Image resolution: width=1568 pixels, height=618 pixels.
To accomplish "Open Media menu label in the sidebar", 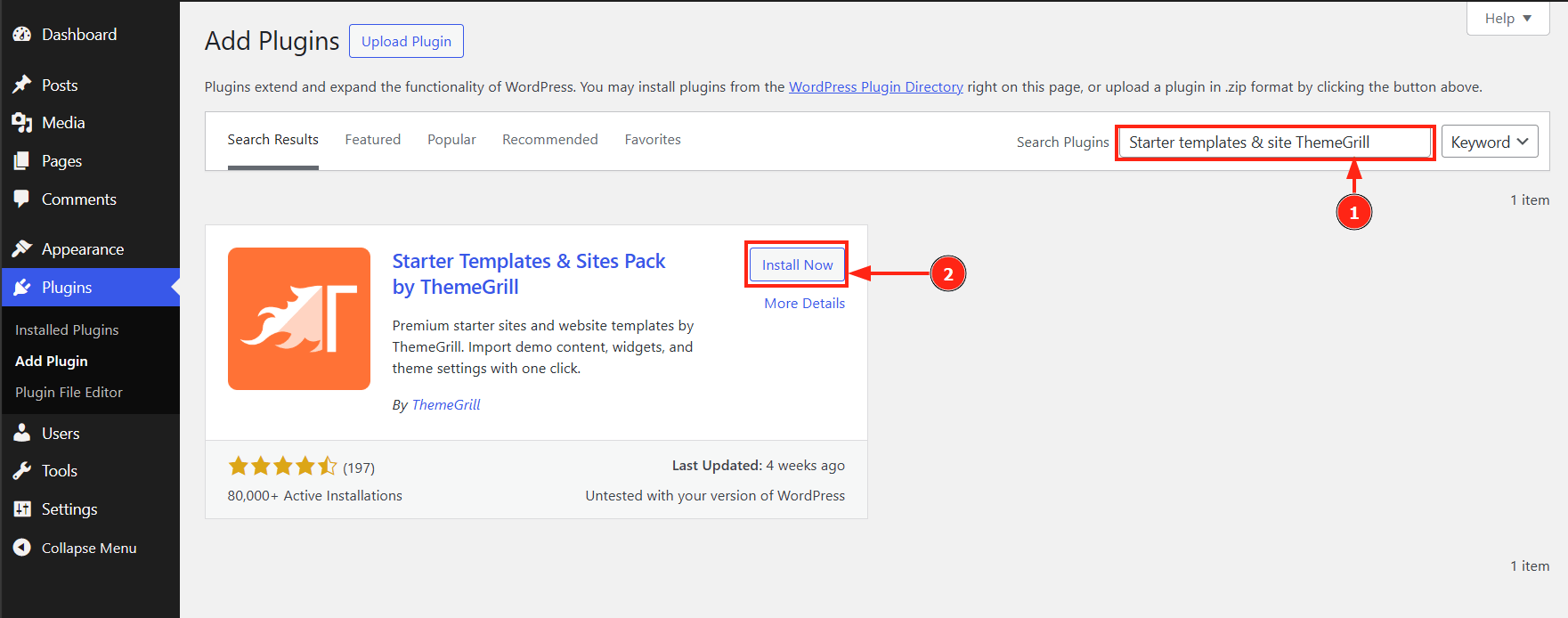I will point(63,123).
